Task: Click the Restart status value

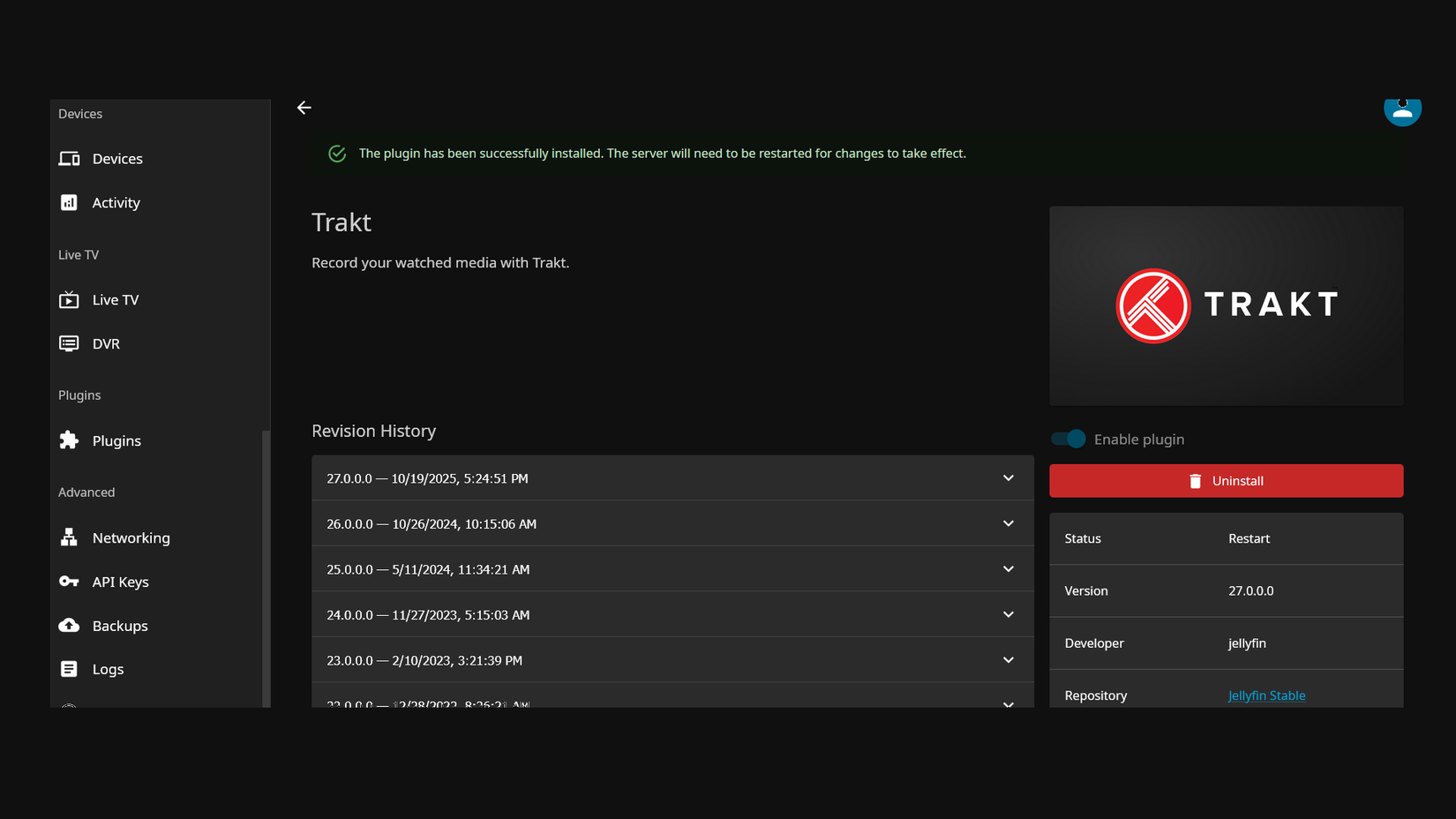Action: click(1249, 538)
